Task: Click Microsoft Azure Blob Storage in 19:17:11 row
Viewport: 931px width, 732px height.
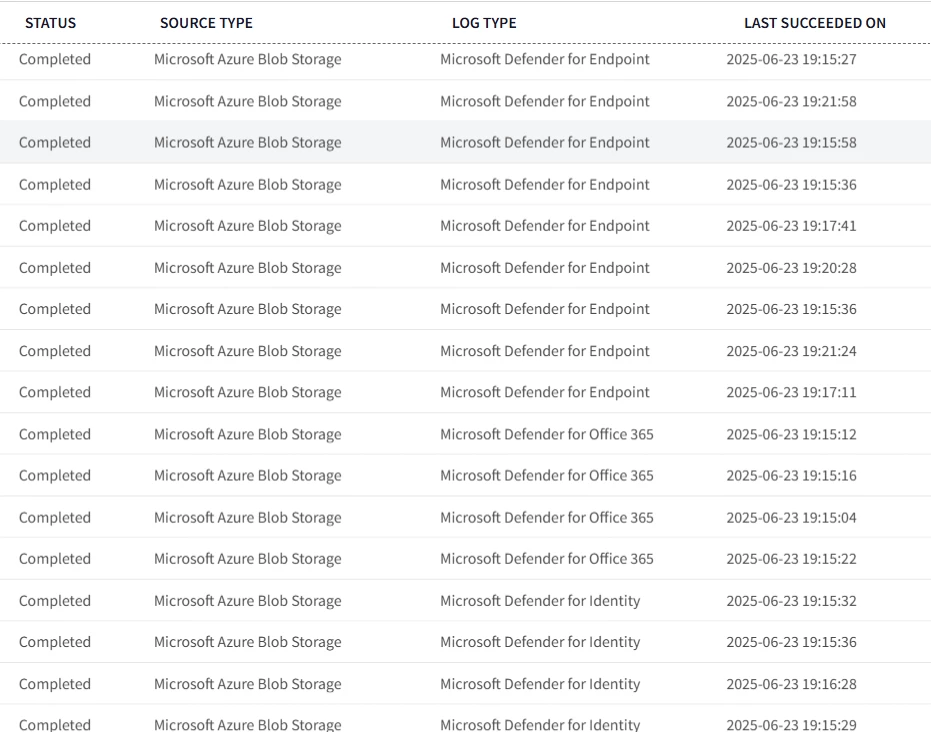Action: click(x=248, y=392)
